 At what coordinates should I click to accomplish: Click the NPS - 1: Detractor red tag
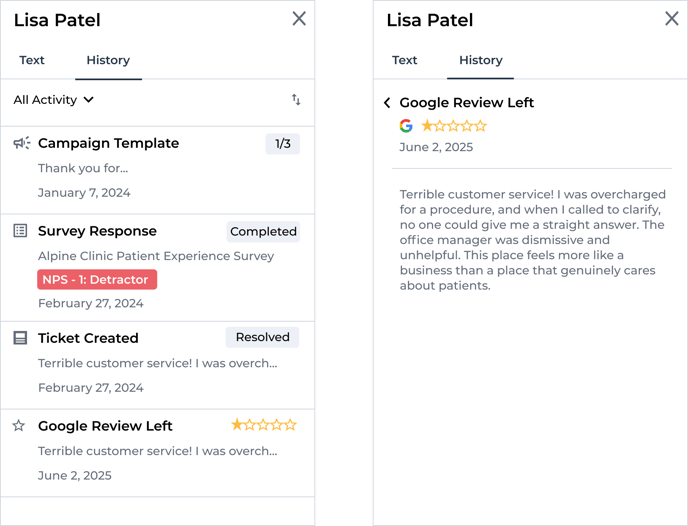coord(97,279)
